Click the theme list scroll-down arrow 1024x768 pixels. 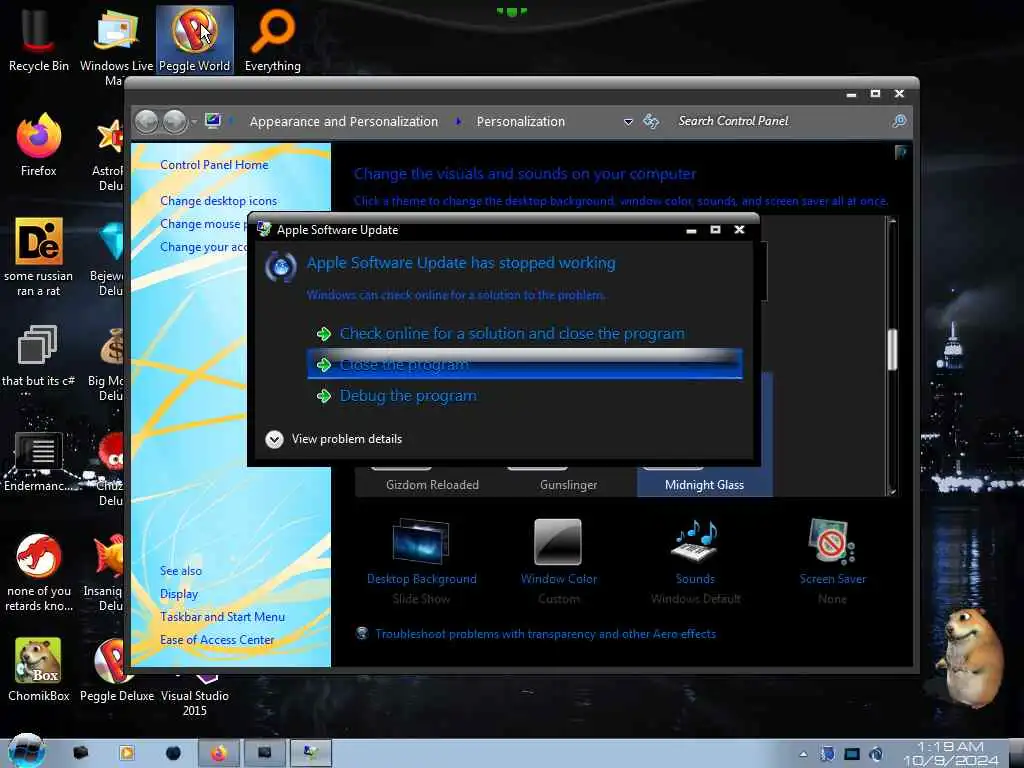pyautogui.click(x=892, y=490)
